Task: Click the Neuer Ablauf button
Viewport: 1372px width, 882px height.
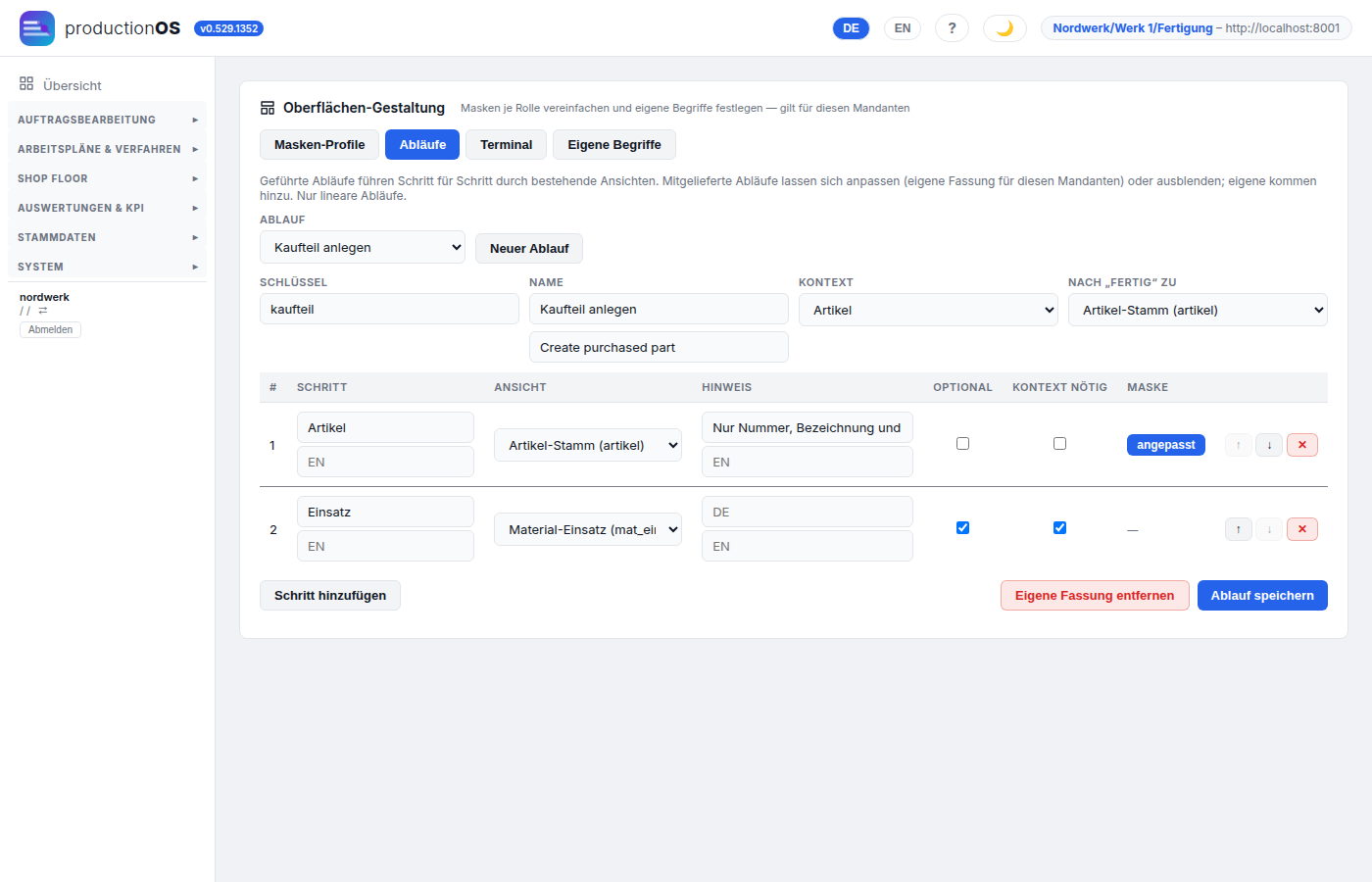Action: click(x=529, y=248)
